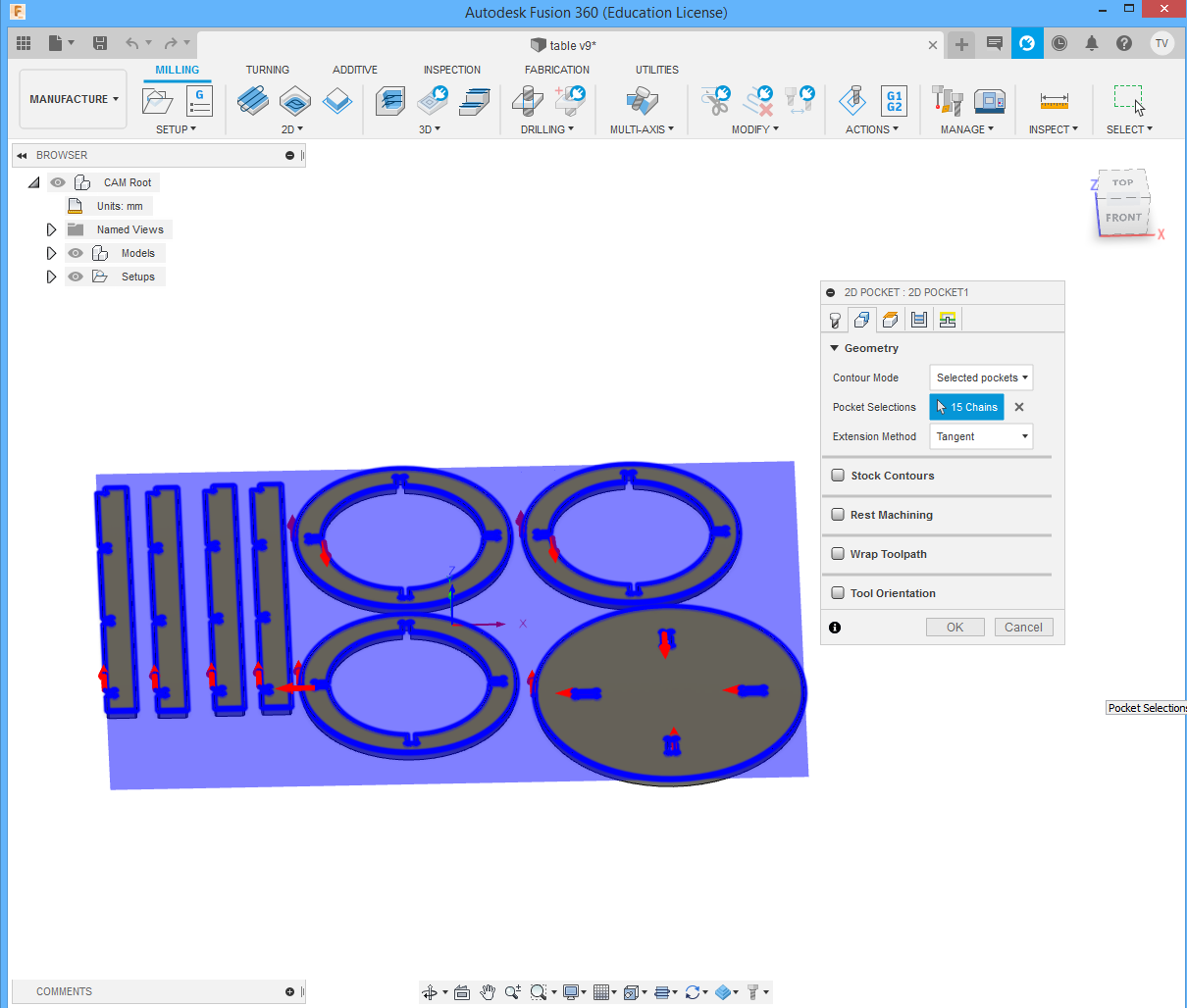Enable the Wrap Toolpath checkbox
The height and width of the screenshot is (1008, 1187).
pyautogui.click(x=838, y=554)
